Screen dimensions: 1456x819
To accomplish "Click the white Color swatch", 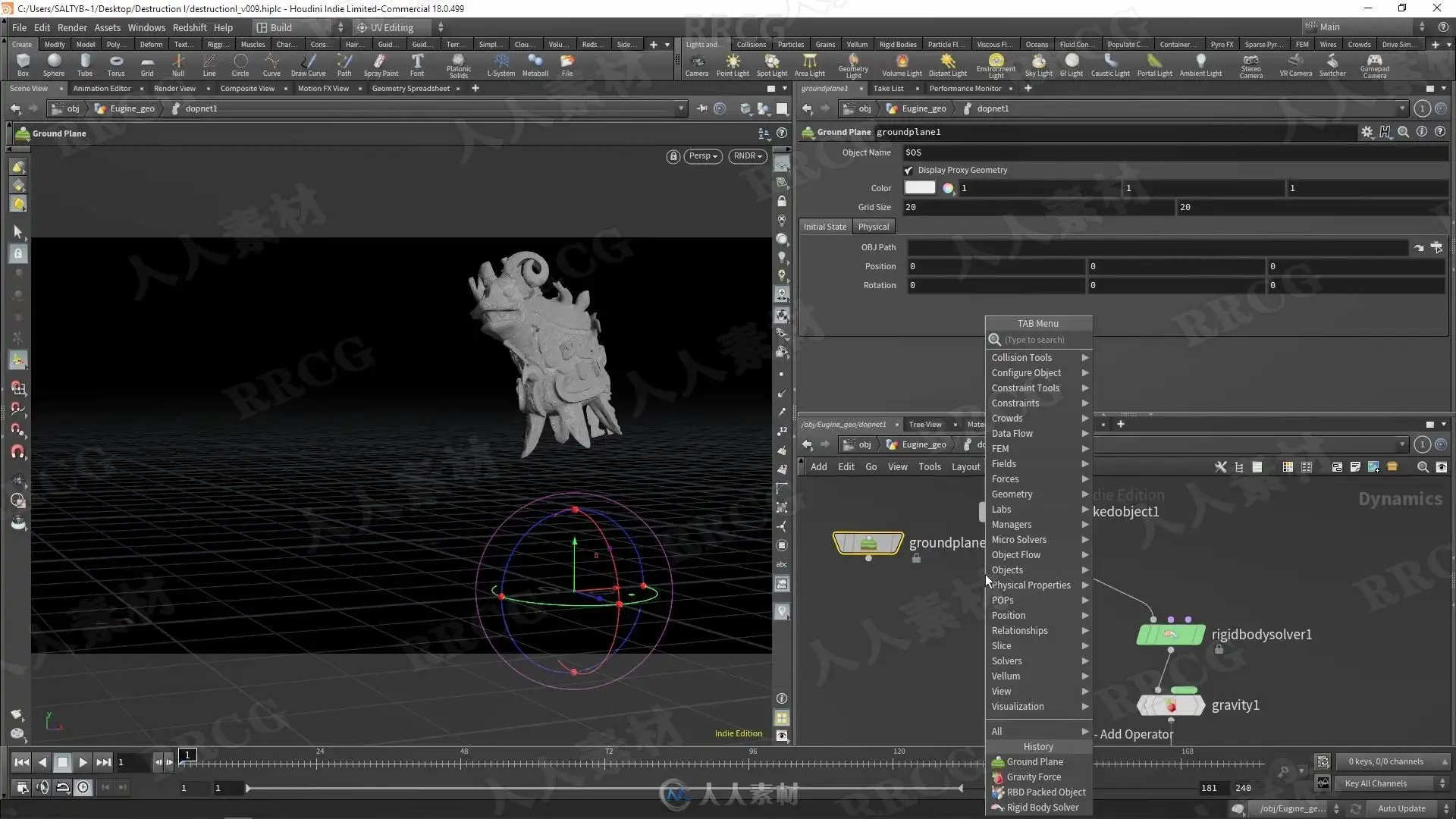I will click(x=919, y=188).
